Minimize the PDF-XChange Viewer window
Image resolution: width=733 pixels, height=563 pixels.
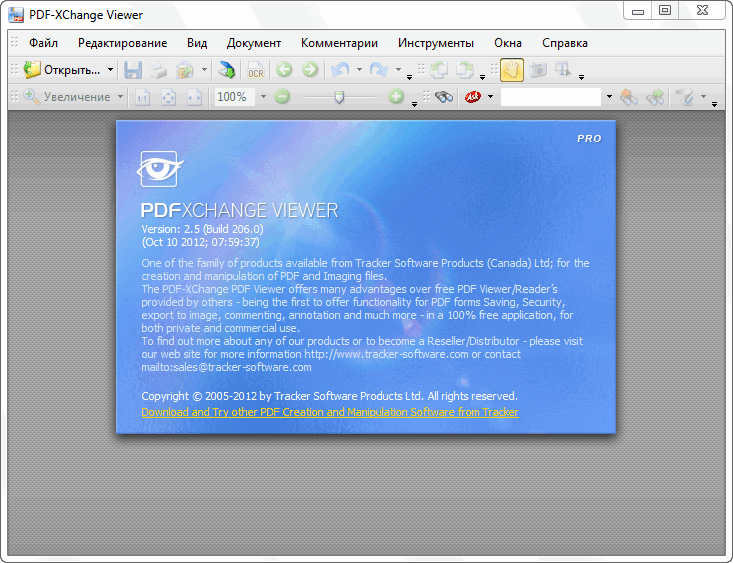[638, 11]
